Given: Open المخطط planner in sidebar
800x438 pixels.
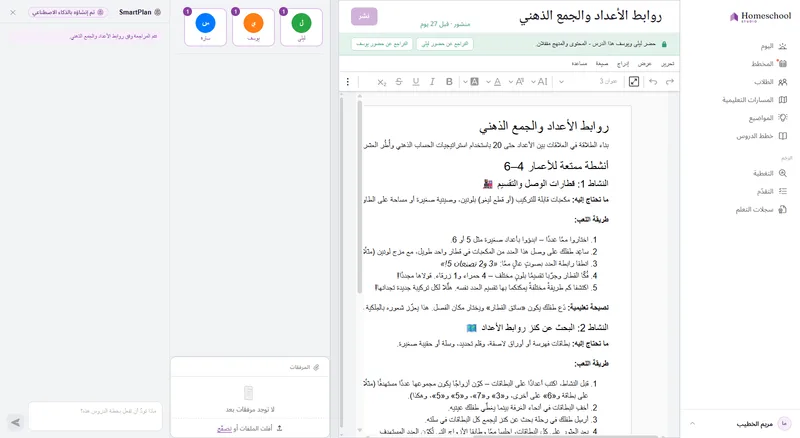Looking at the screenshot, I should tap(769, 64).
